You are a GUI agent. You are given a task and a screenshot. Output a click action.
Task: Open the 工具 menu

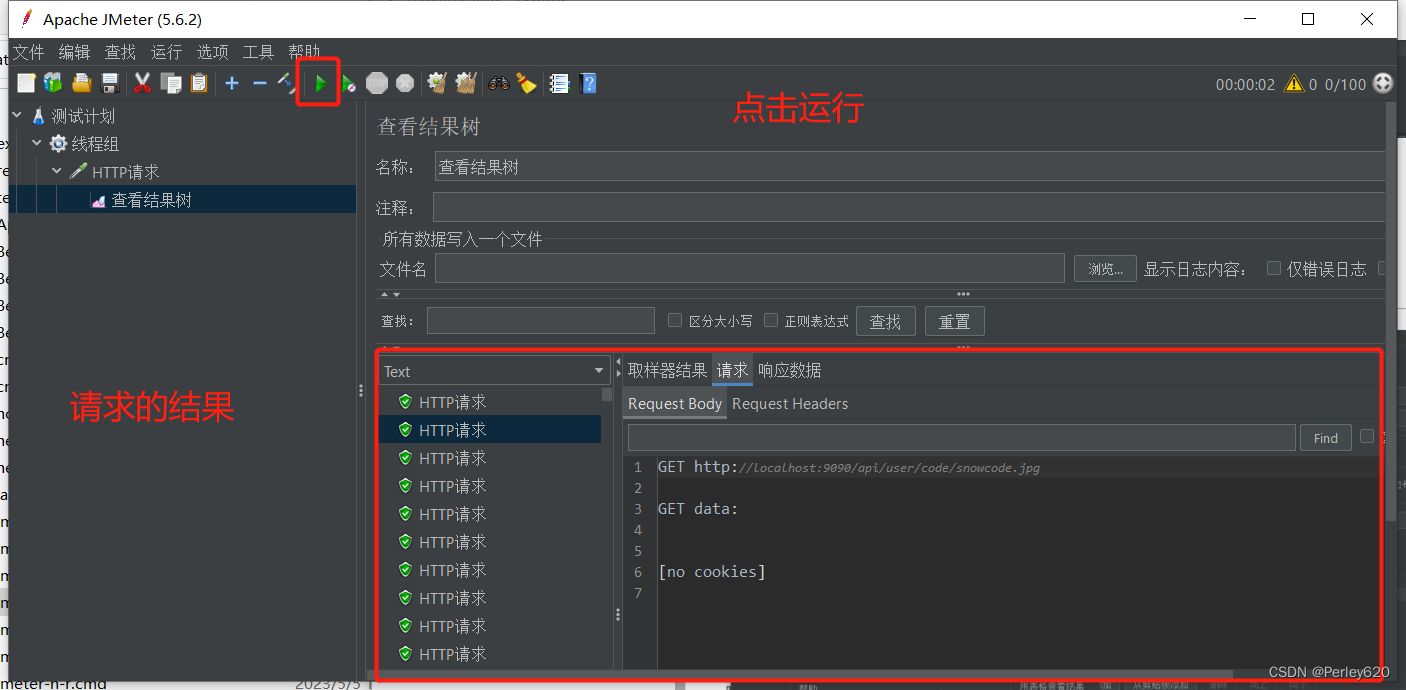click(x=258, y=52)
